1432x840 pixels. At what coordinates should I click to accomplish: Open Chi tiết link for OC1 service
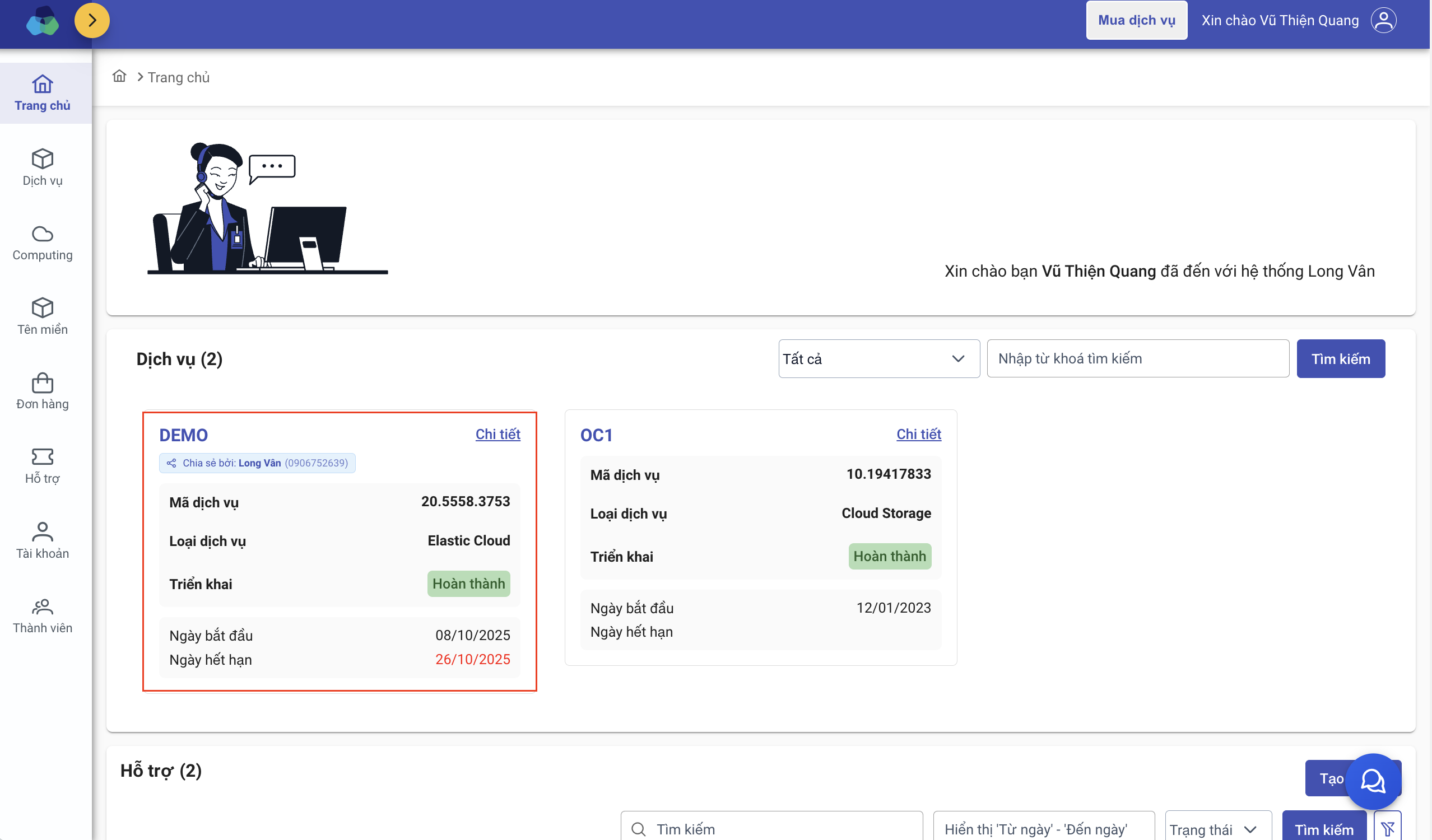918,434
